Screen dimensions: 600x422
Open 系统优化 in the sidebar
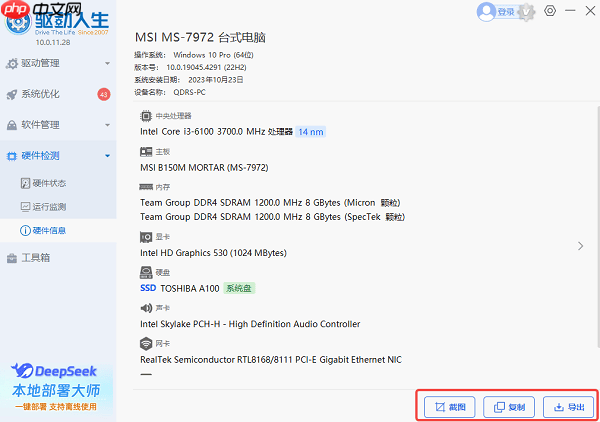tap(58, 94)
